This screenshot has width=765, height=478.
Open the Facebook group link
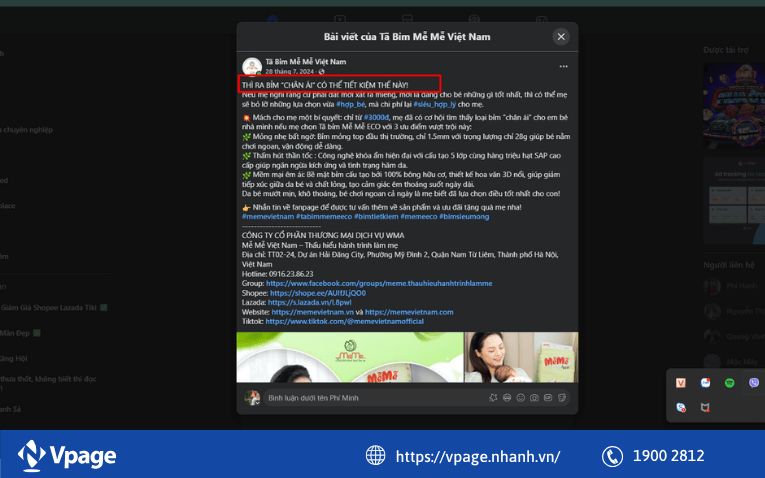point(379,283)
